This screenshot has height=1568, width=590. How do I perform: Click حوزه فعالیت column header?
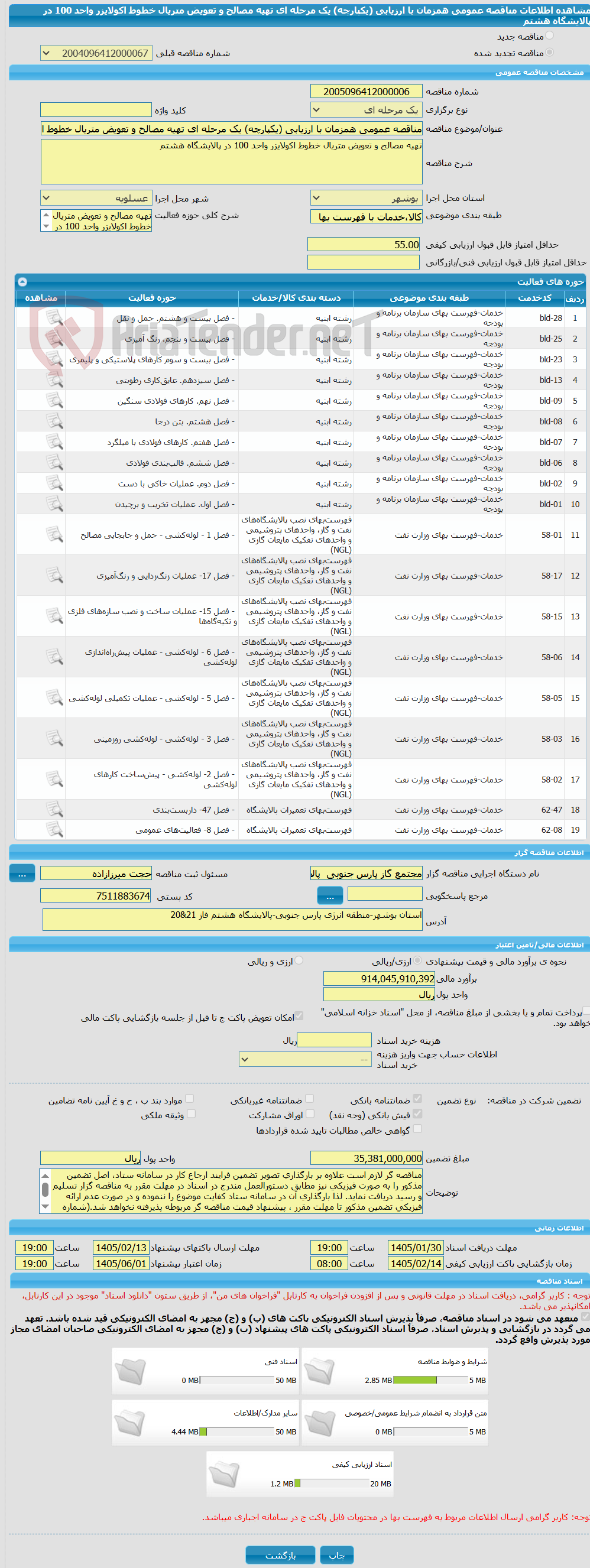pyautogui.click(x=151, y=298)
